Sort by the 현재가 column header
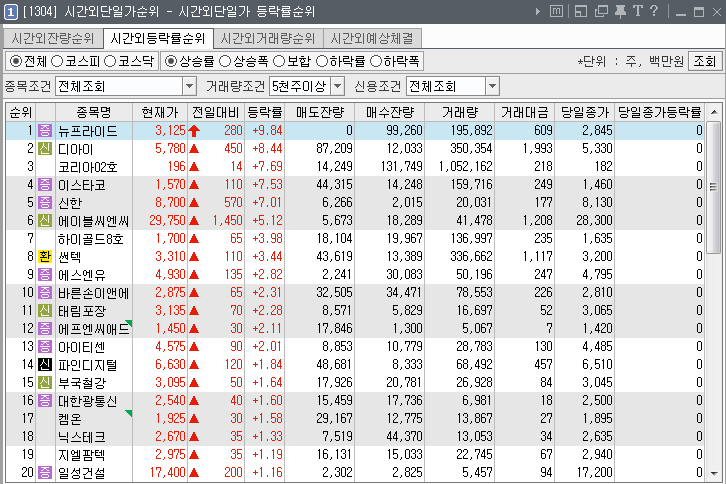 [160, 112]
